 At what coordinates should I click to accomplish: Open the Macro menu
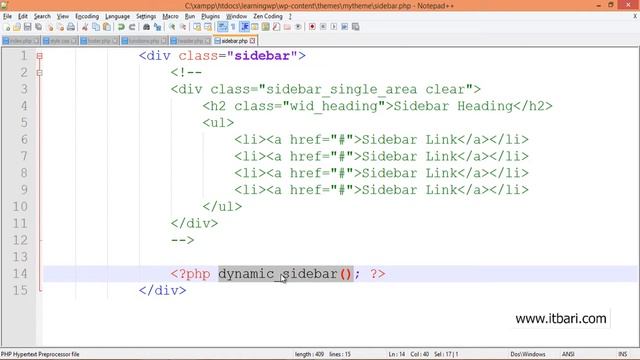[x=170, y=16]
